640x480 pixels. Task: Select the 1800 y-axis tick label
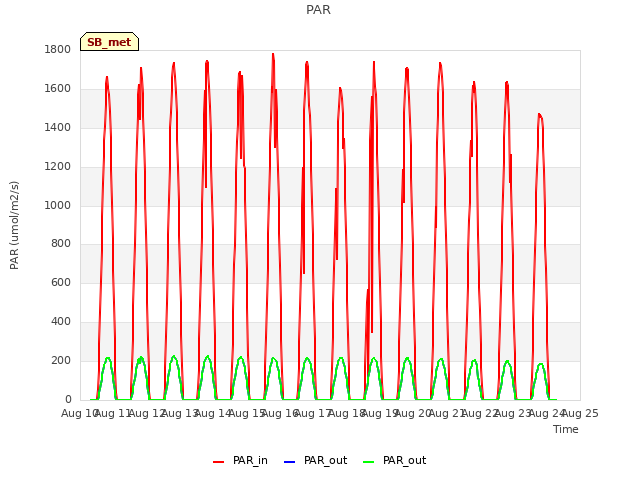pos(58,50)
